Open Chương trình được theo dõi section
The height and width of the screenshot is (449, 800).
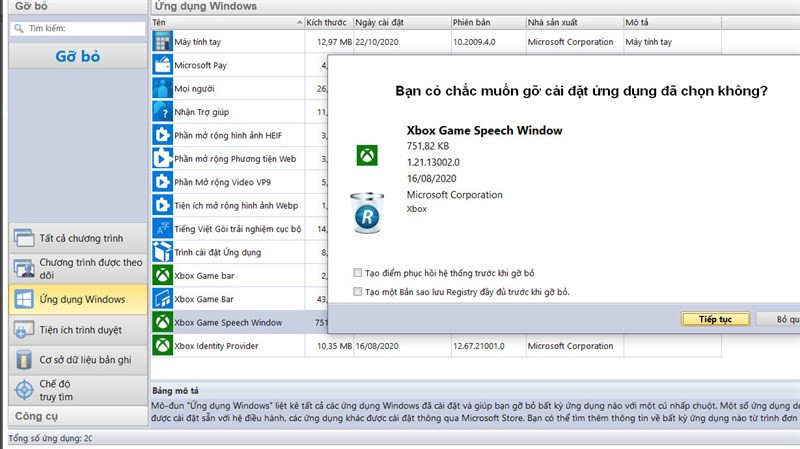(x=78, y=268)
